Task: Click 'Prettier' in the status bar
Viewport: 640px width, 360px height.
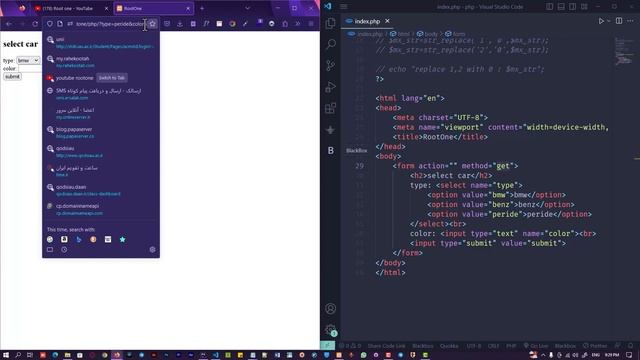Action: click(x=595, y=346)
